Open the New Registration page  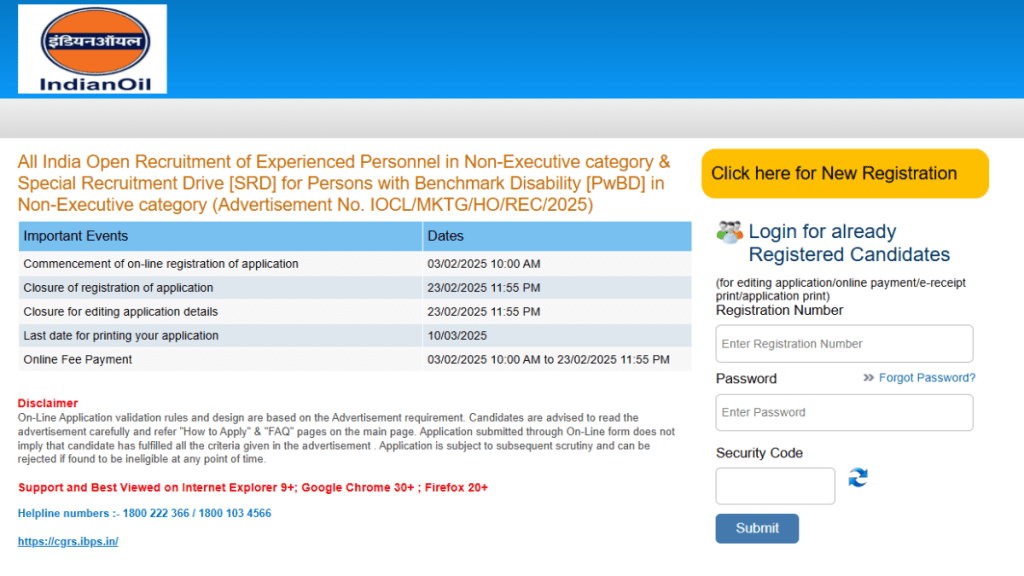[844, 174]
